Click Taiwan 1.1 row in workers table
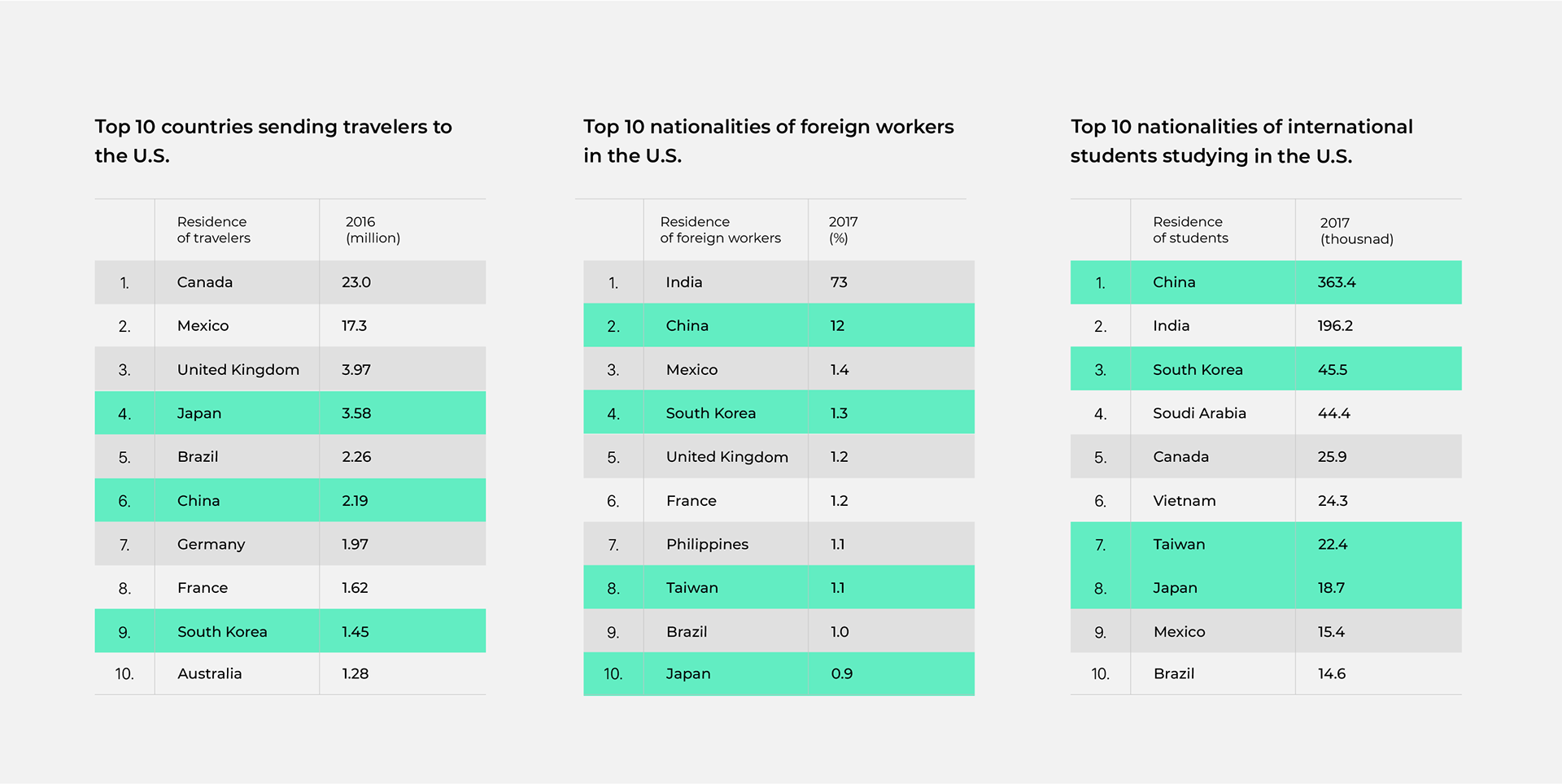The height and width of the screenshot is (784, 1562). pyautogui.click(x=779, y=587)
